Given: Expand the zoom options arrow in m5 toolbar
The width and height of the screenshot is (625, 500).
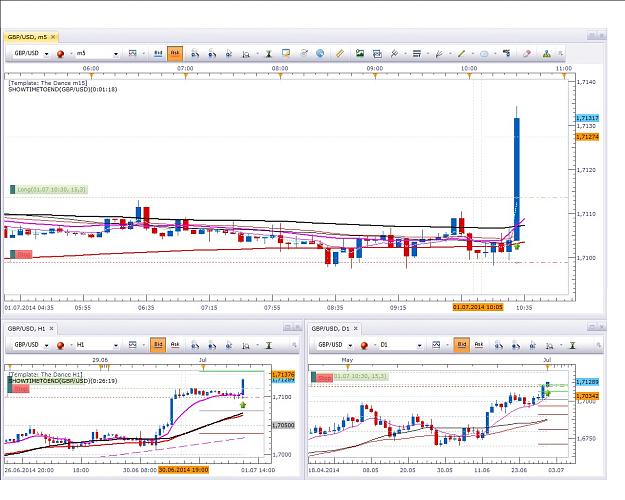Looking at the screenshot, I should [x=257, y=54].
